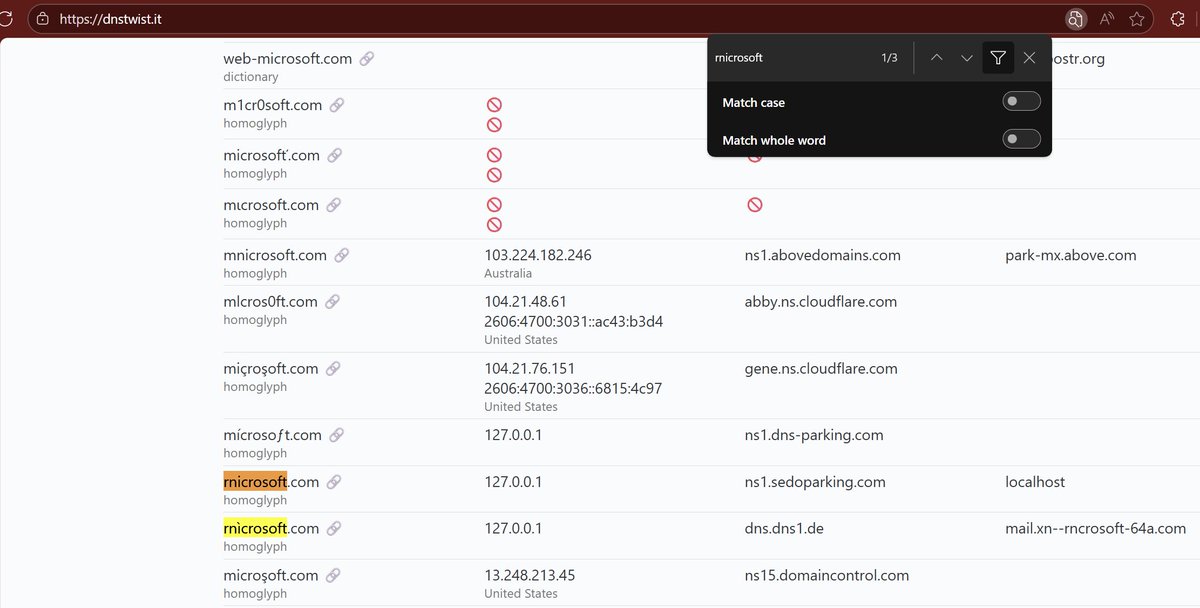Close the find on page bar
The image size is (1200, 608).
tap(1029, 58)
